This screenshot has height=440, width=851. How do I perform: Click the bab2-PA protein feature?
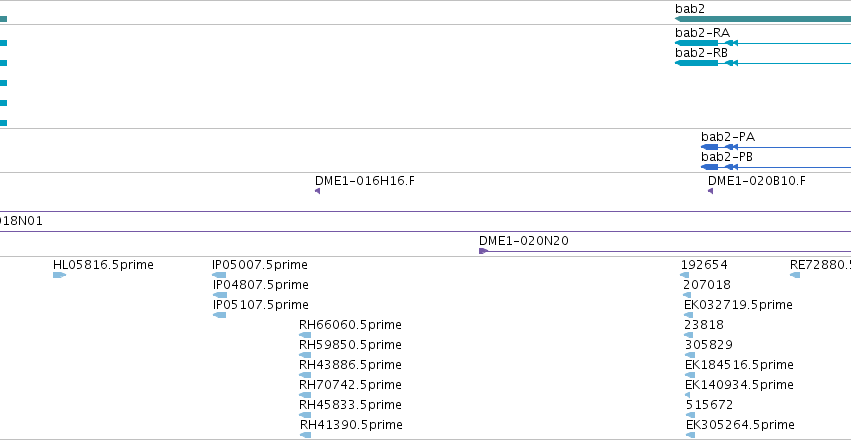[x=776, y=147]
